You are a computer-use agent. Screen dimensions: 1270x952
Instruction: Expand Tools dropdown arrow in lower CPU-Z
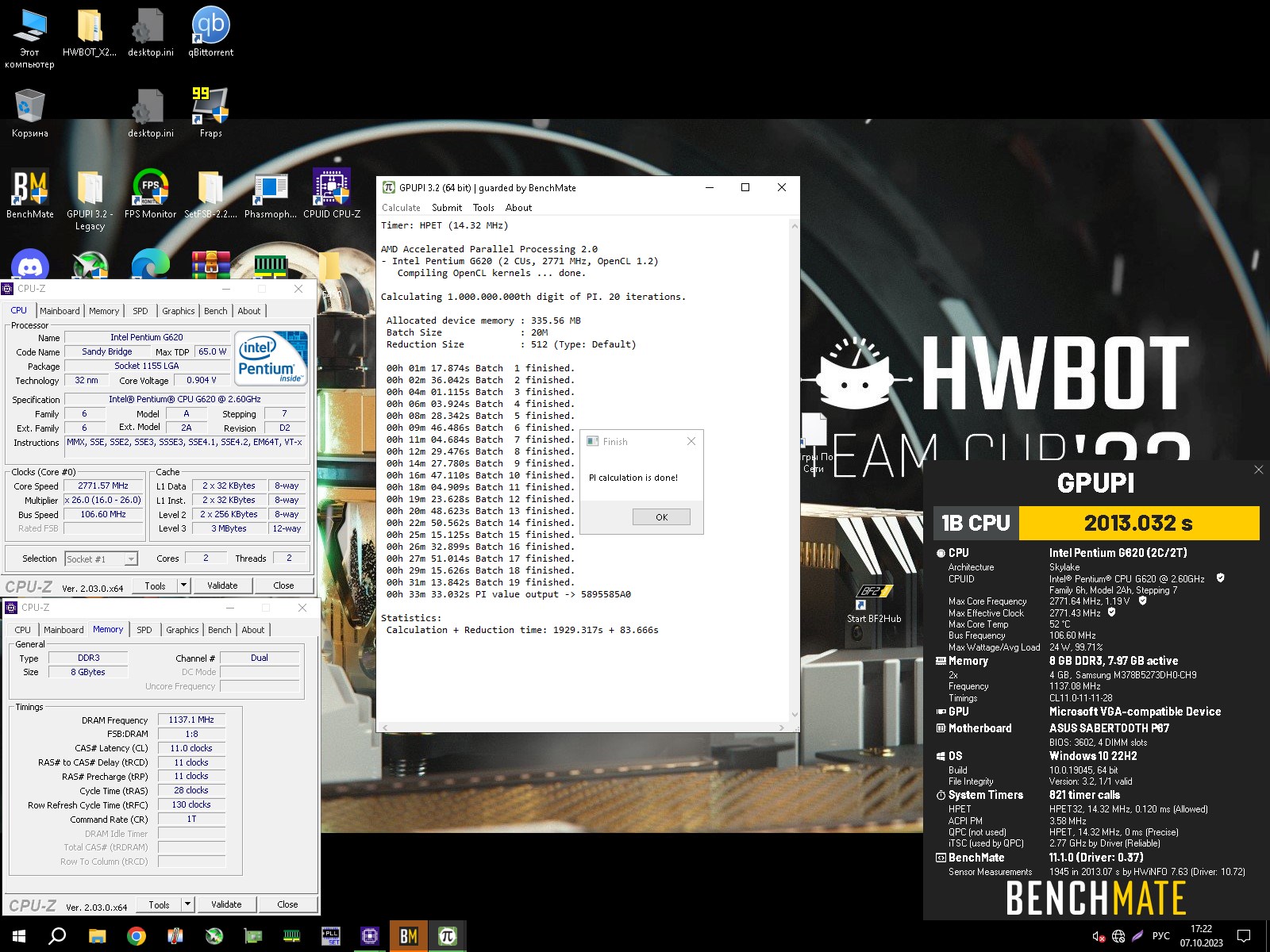pyautogui.click(x=188, y=904)
